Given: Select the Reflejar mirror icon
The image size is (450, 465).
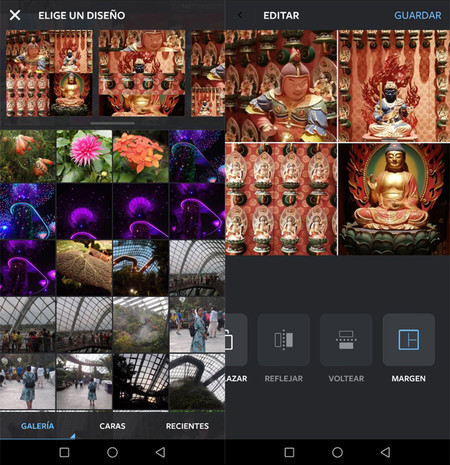Looking at the screenshot, I should pos(284,340).
